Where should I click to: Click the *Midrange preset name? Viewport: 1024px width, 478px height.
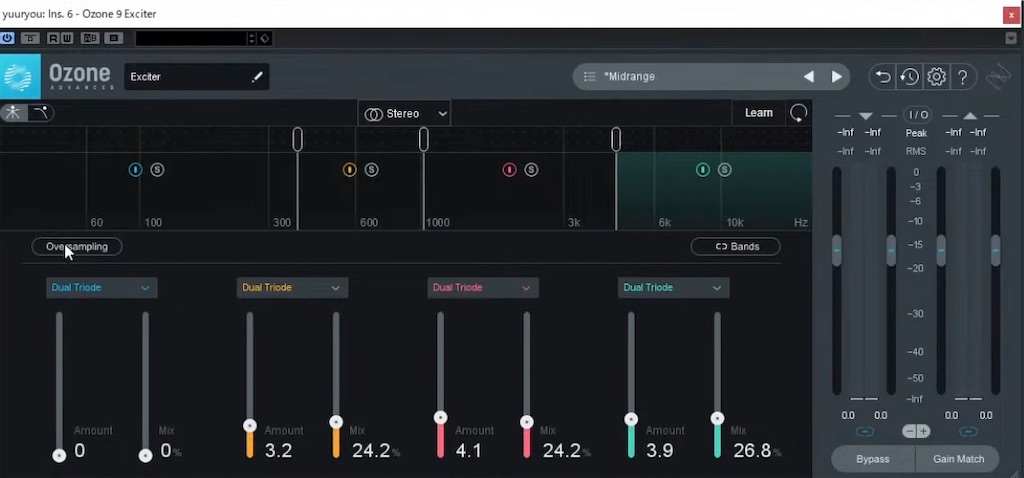[x=629, y=76]
